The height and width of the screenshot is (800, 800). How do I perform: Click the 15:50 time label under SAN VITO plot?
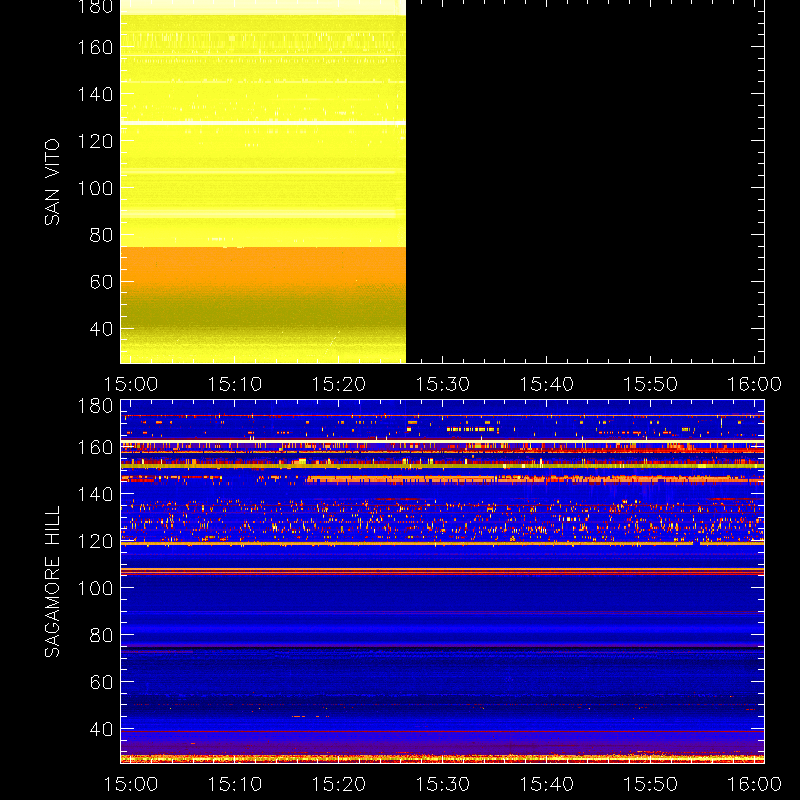coord(651,384)
